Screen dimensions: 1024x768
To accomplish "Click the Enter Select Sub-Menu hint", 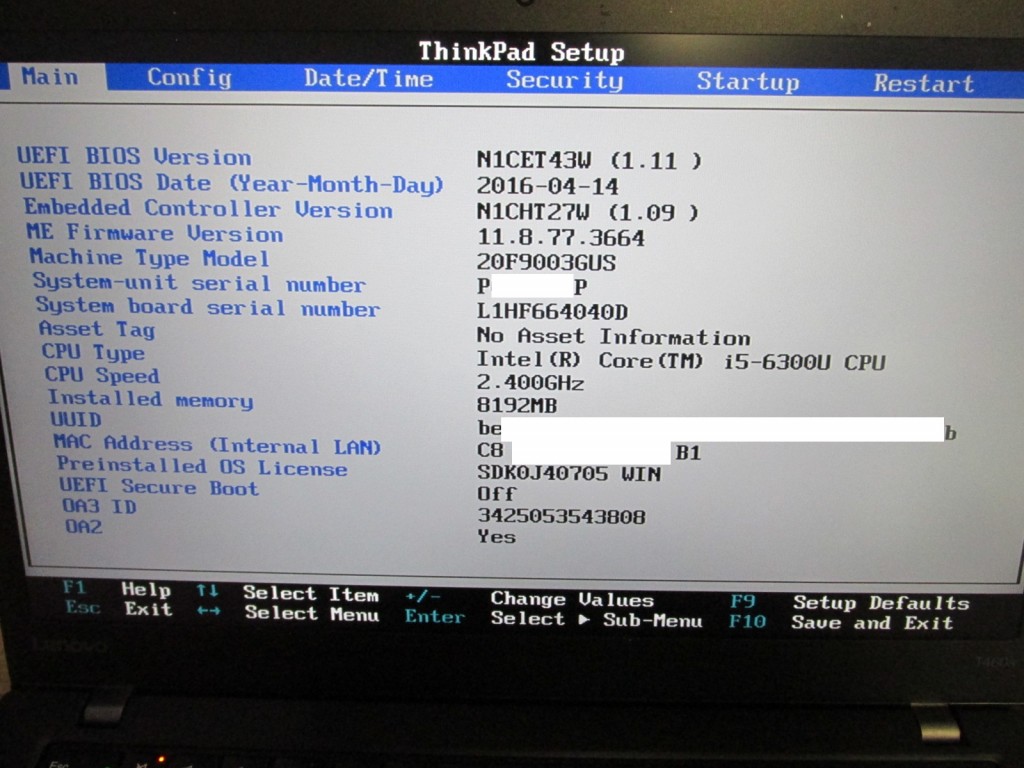I will click(554, 618).
